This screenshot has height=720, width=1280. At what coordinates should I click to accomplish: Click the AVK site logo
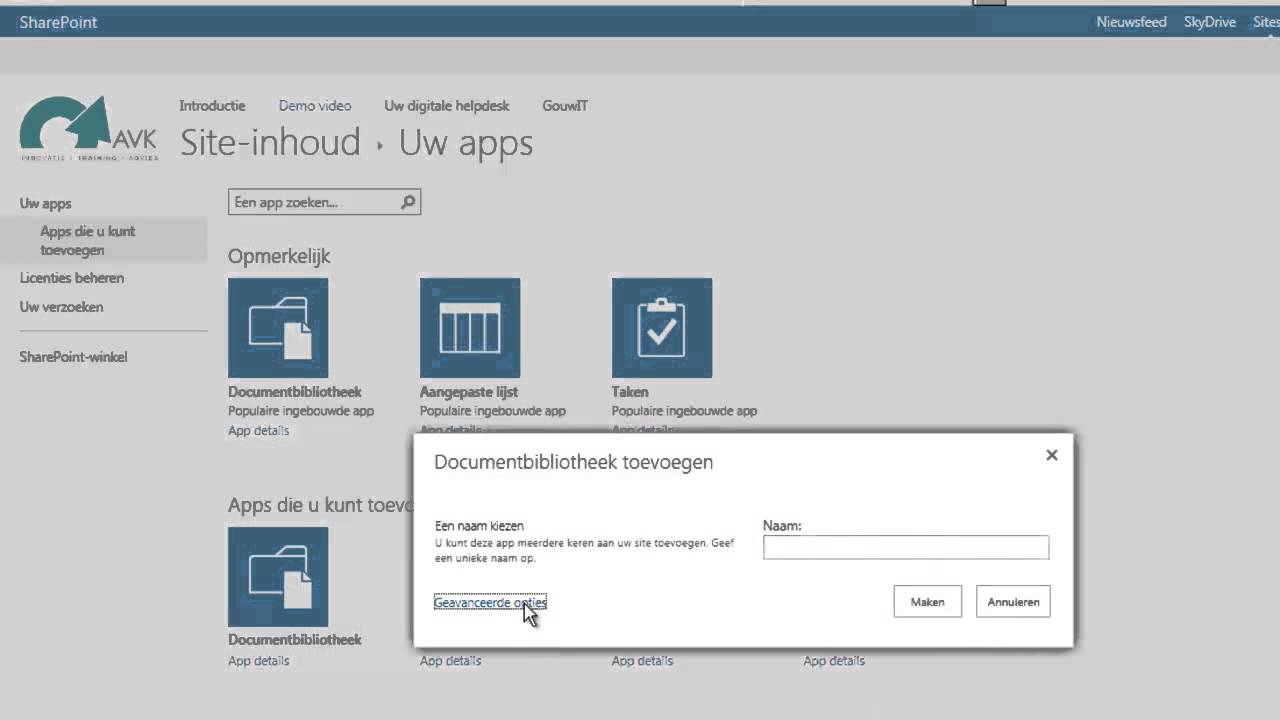(x=88, y=128)
